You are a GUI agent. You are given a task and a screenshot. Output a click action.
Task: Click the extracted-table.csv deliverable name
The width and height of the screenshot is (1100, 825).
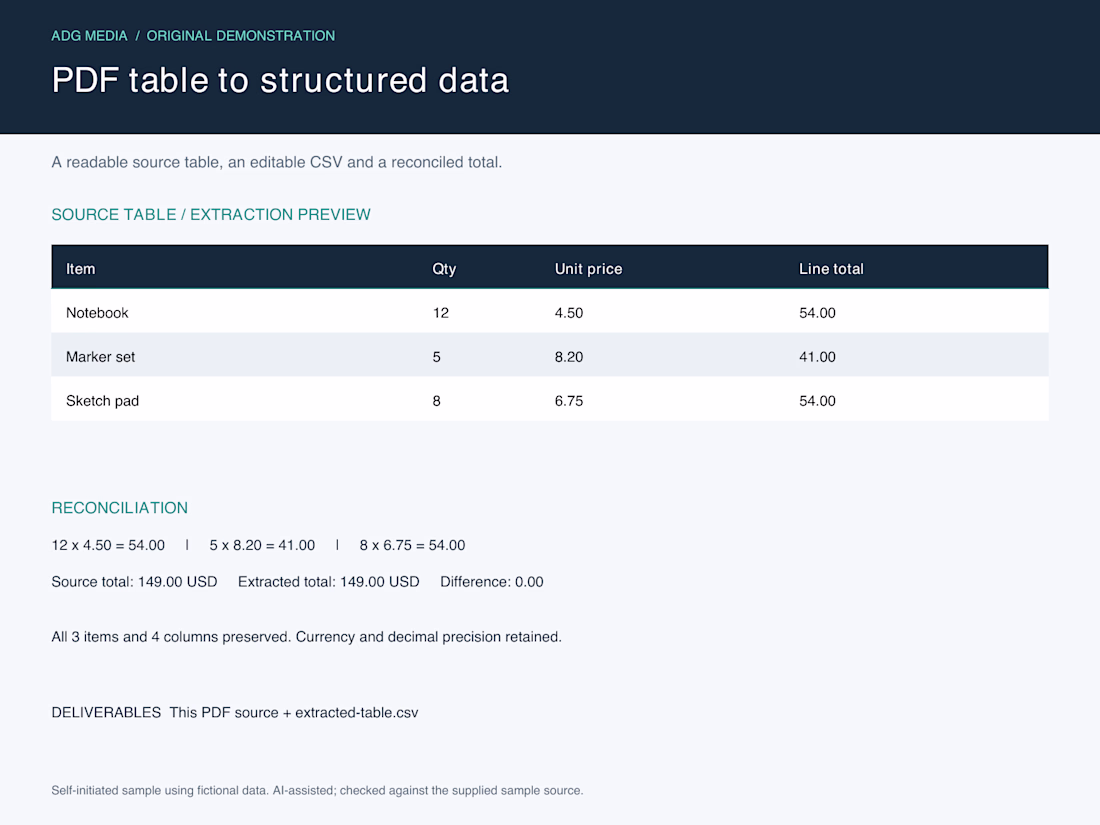click(x=356, y=713)
